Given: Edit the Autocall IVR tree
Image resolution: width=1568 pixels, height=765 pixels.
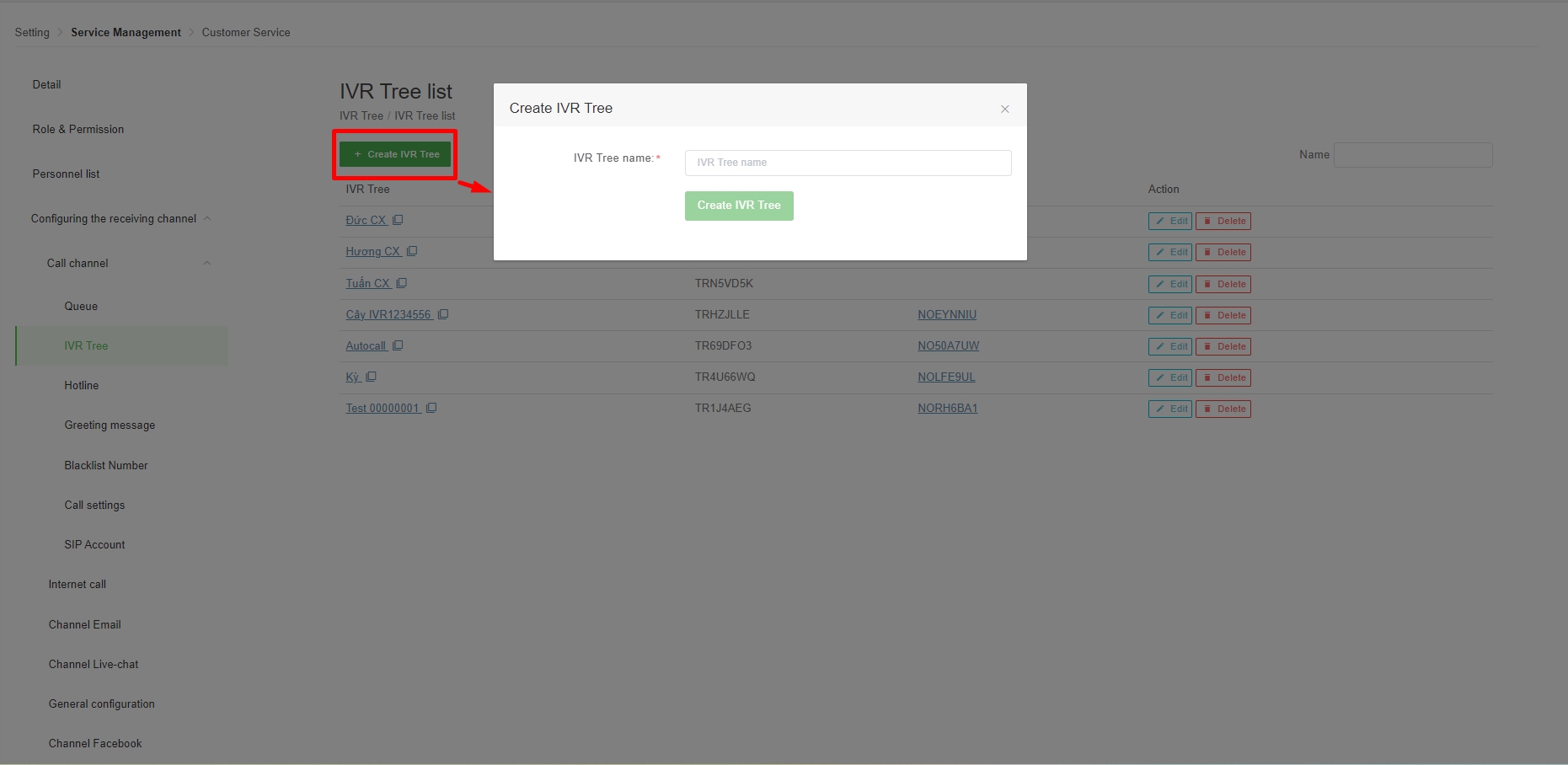Looking at the screenshot, I should tap(1169, 346).
